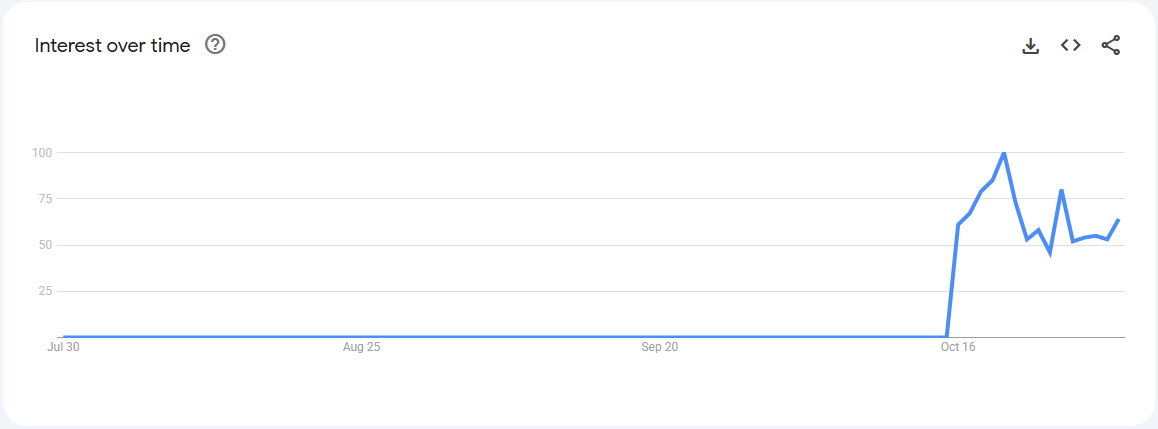The width and height of the screenshot is (1158, 429).
Task: Click the last data point on the line
Action: [x=1118, y=220]
